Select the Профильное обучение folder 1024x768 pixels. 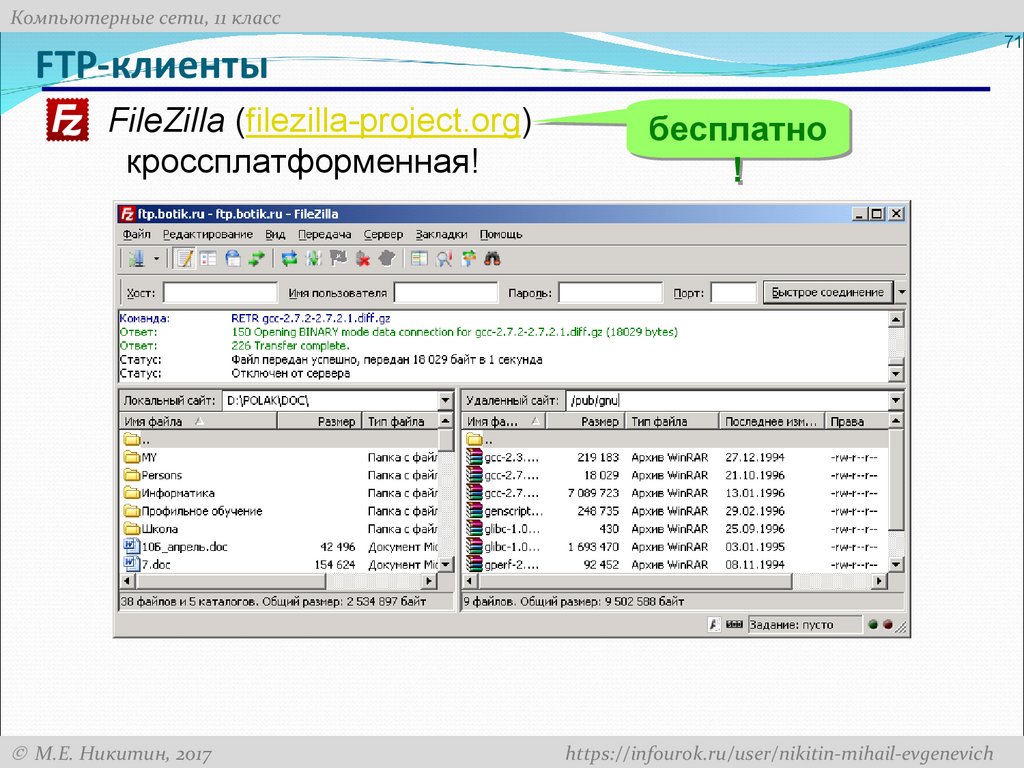pyautogui.click(x=280, y=511)
